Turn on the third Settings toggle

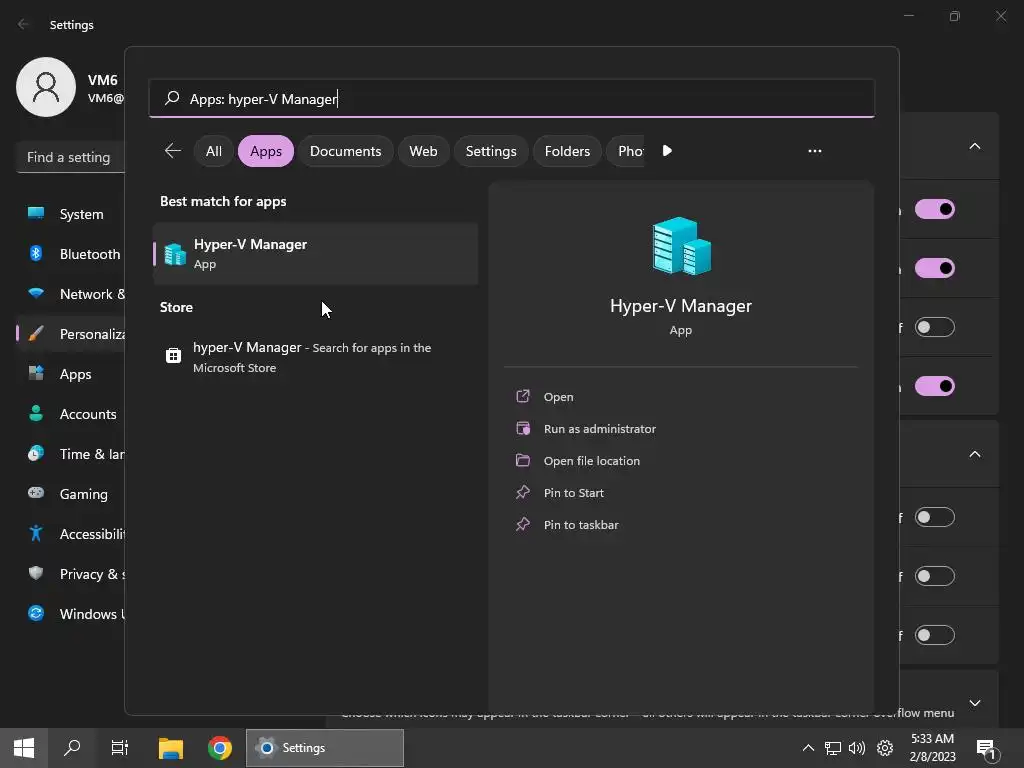(x=935, y=327)
